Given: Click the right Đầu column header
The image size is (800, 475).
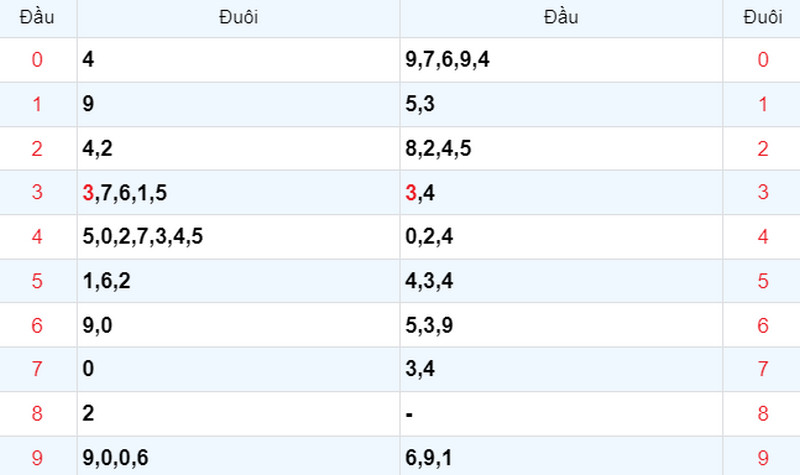Looking at the screenshot, I should click(561, 17).
